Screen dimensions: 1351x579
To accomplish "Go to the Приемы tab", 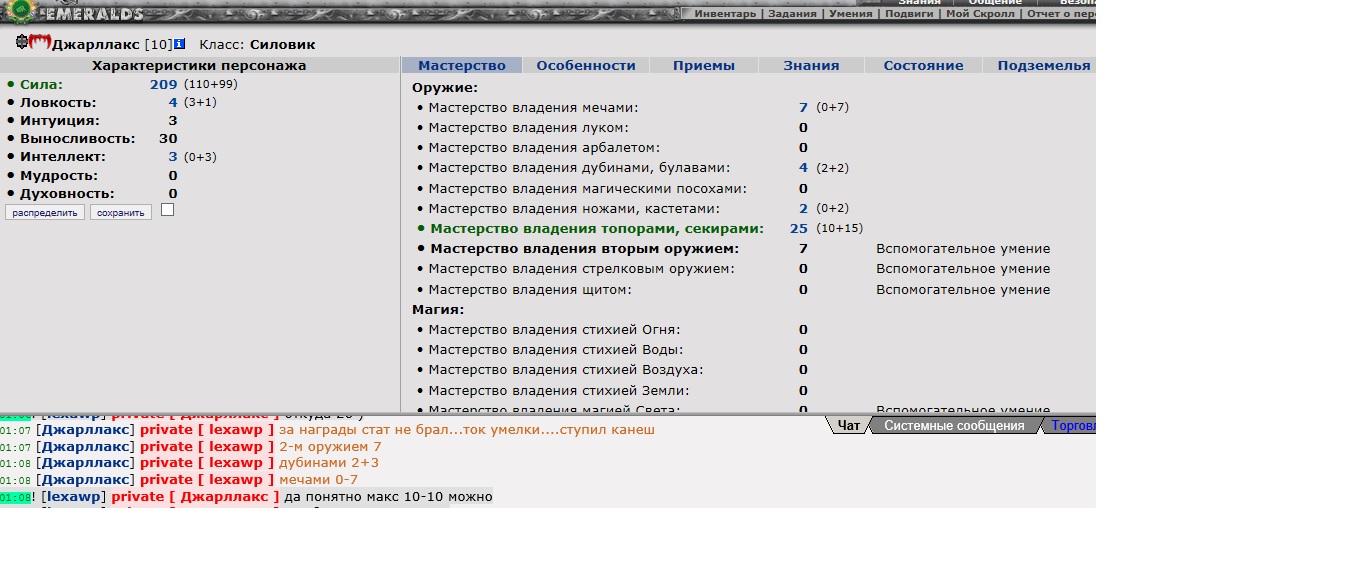I will point(704,65).
